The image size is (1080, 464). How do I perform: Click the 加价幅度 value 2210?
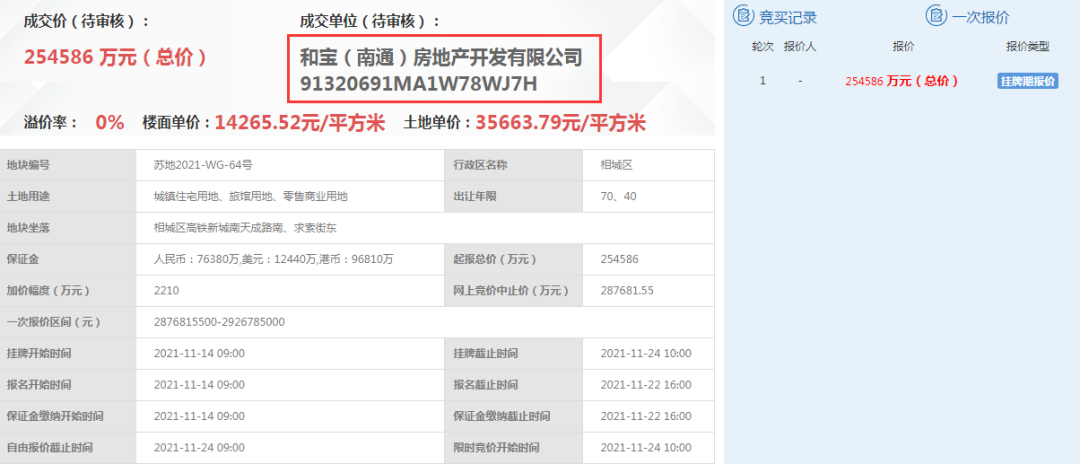pos(167,291)
